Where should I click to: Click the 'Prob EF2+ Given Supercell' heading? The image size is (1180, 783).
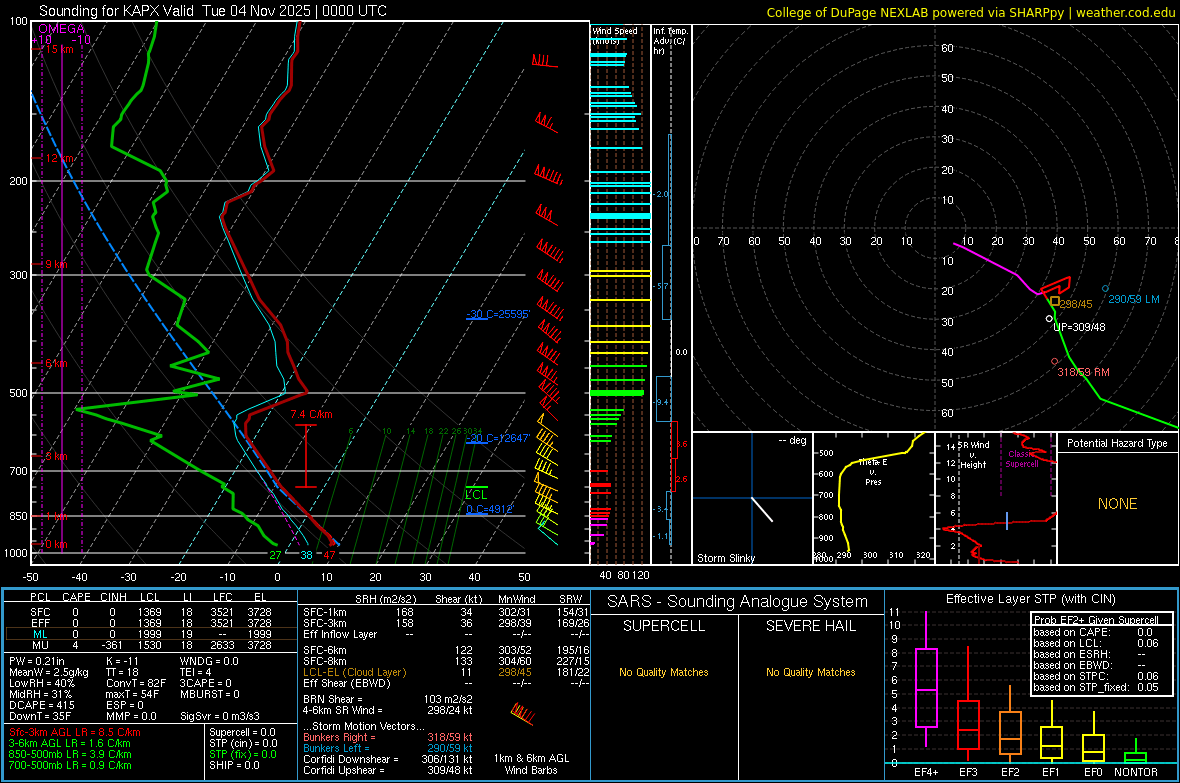tap(1096, 620)
